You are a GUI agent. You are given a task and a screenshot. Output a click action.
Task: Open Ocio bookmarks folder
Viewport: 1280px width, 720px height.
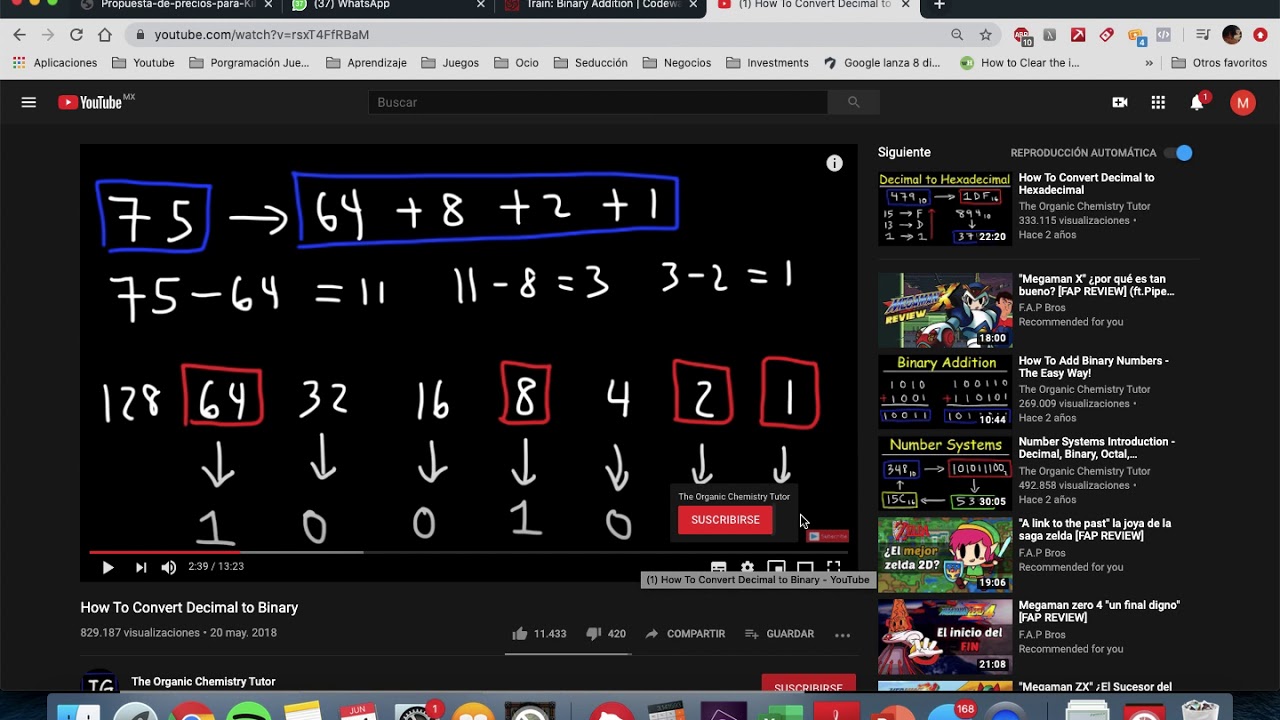tap(516, 62)
